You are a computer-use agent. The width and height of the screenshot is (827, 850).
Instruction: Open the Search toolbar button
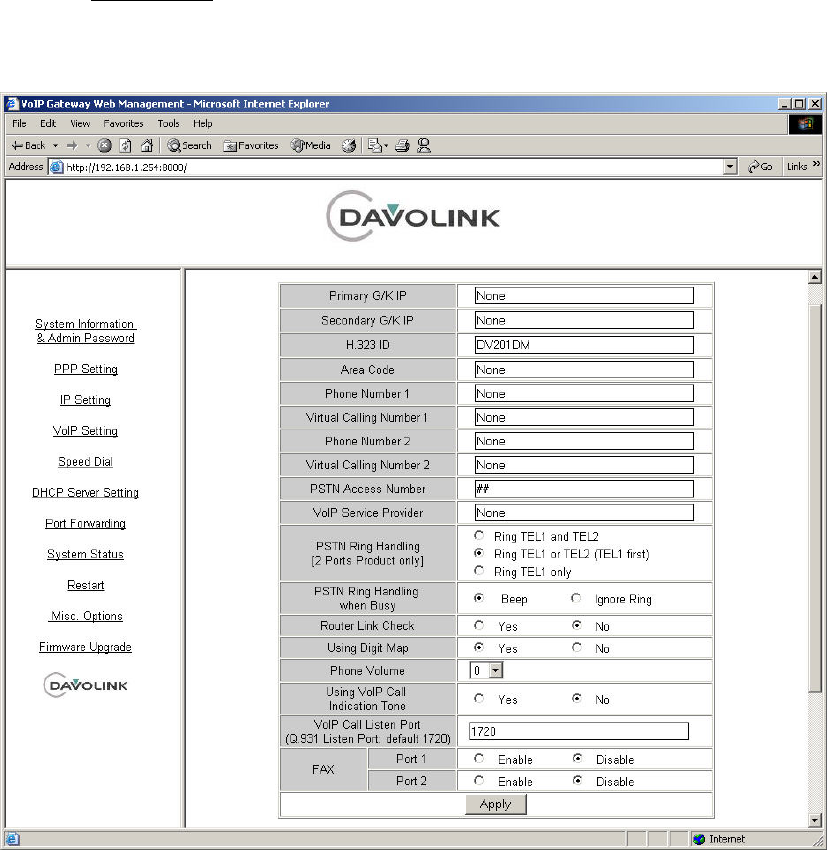click(x=189, y=145)
